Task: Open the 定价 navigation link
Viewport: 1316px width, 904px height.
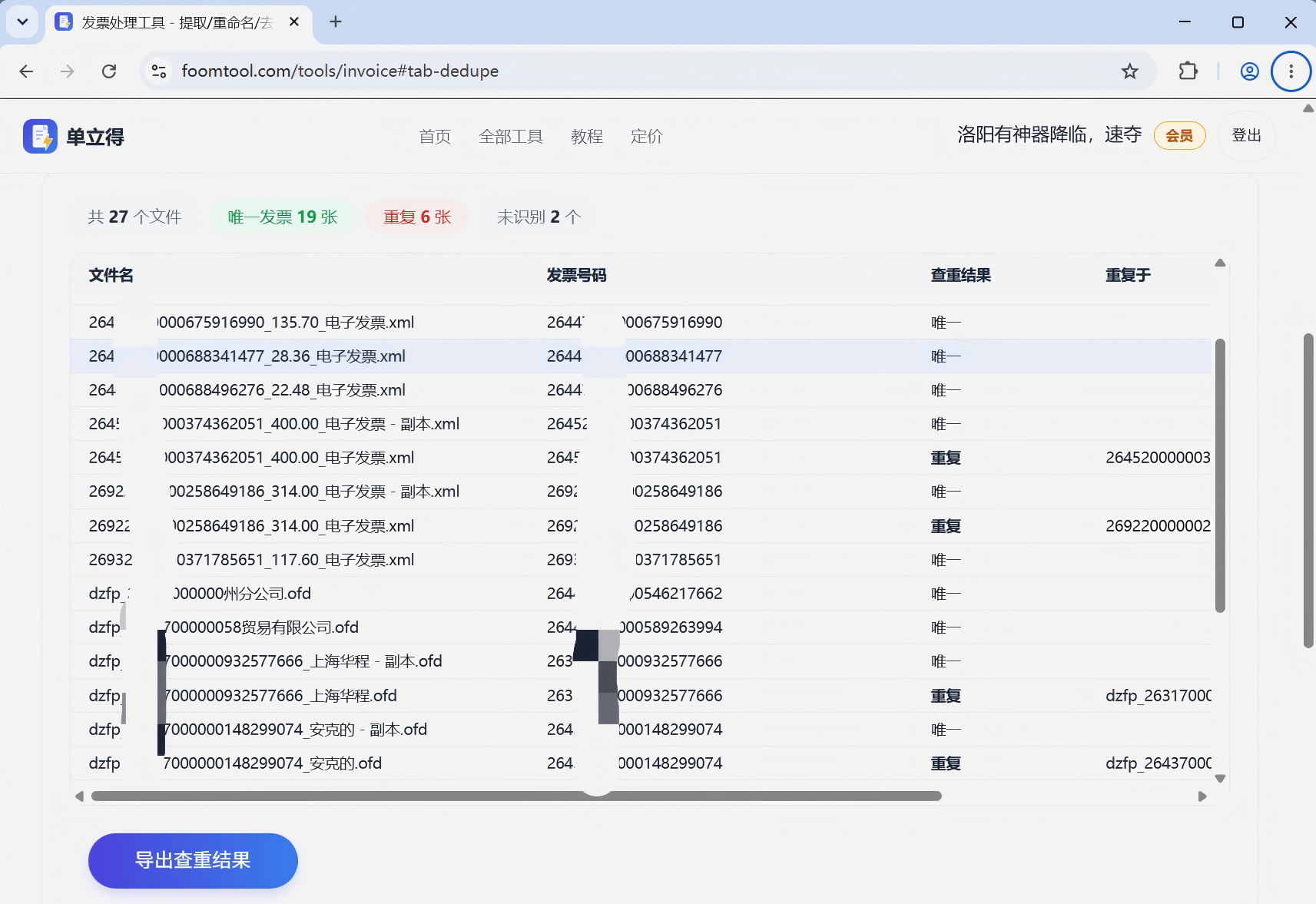Action: pyautogui.click(x=647, y=137)
